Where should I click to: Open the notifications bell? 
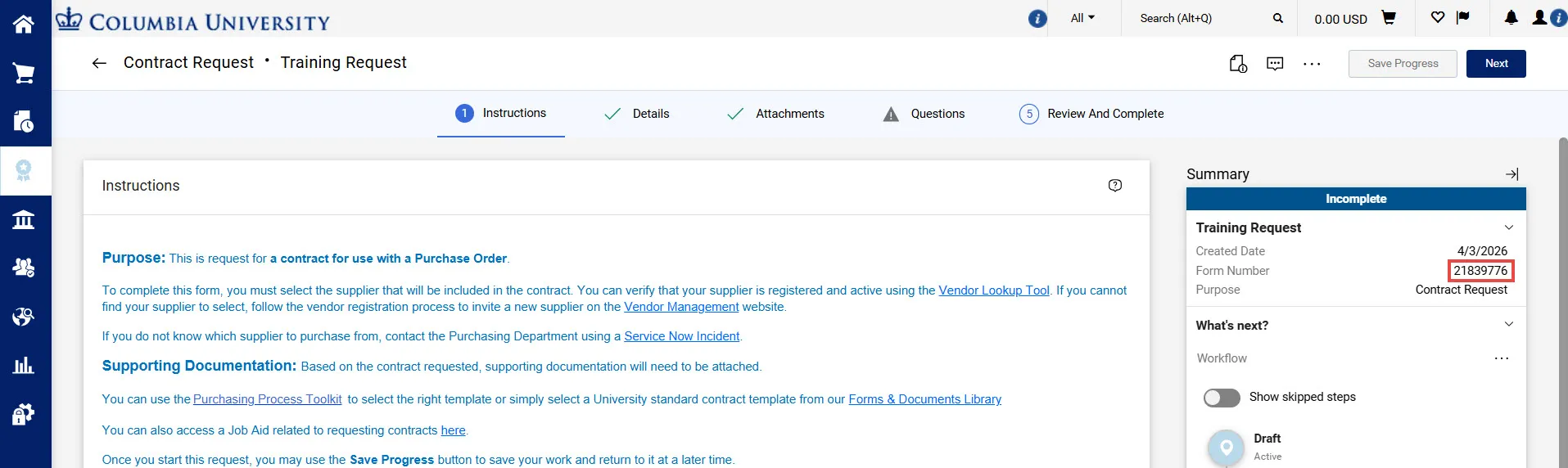[1512, 17]
